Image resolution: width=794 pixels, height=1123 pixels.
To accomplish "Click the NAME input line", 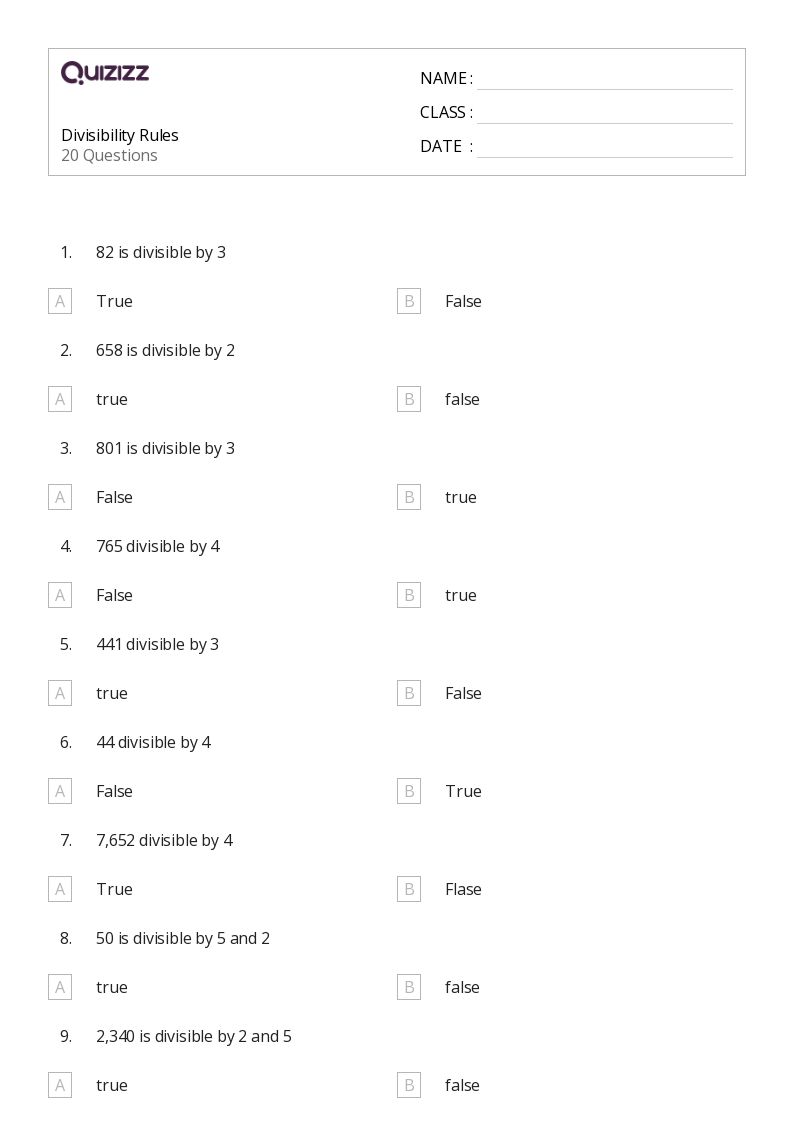I will pos(604,79).
